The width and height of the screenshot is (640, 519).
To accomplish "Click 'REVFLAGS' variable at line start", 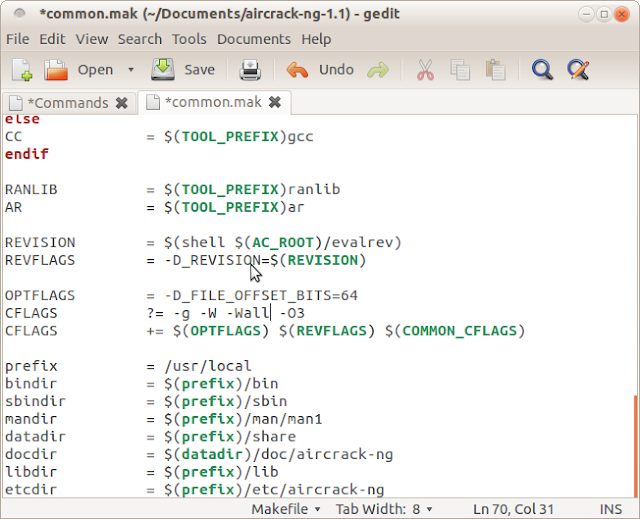I will coord(40,260).
